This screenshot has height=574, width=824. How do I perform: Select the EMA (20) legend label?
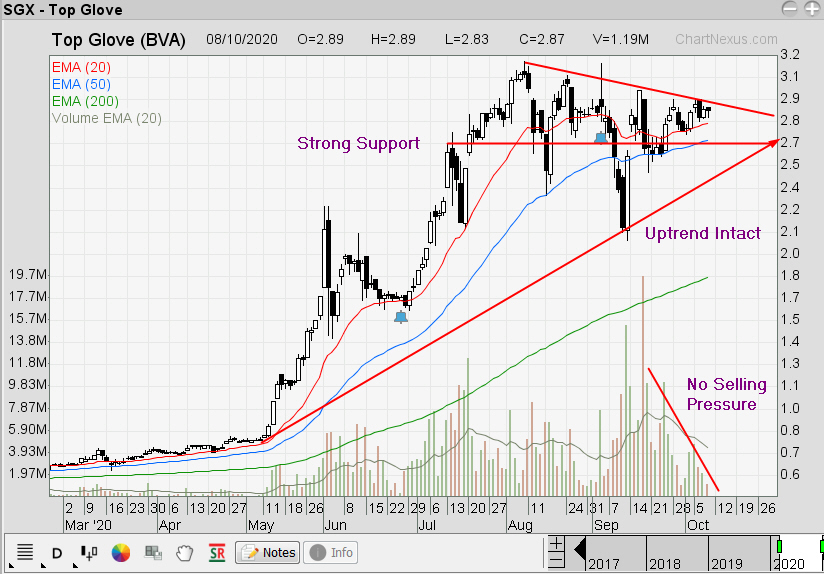pyautogui.click(x=81, y=67)
